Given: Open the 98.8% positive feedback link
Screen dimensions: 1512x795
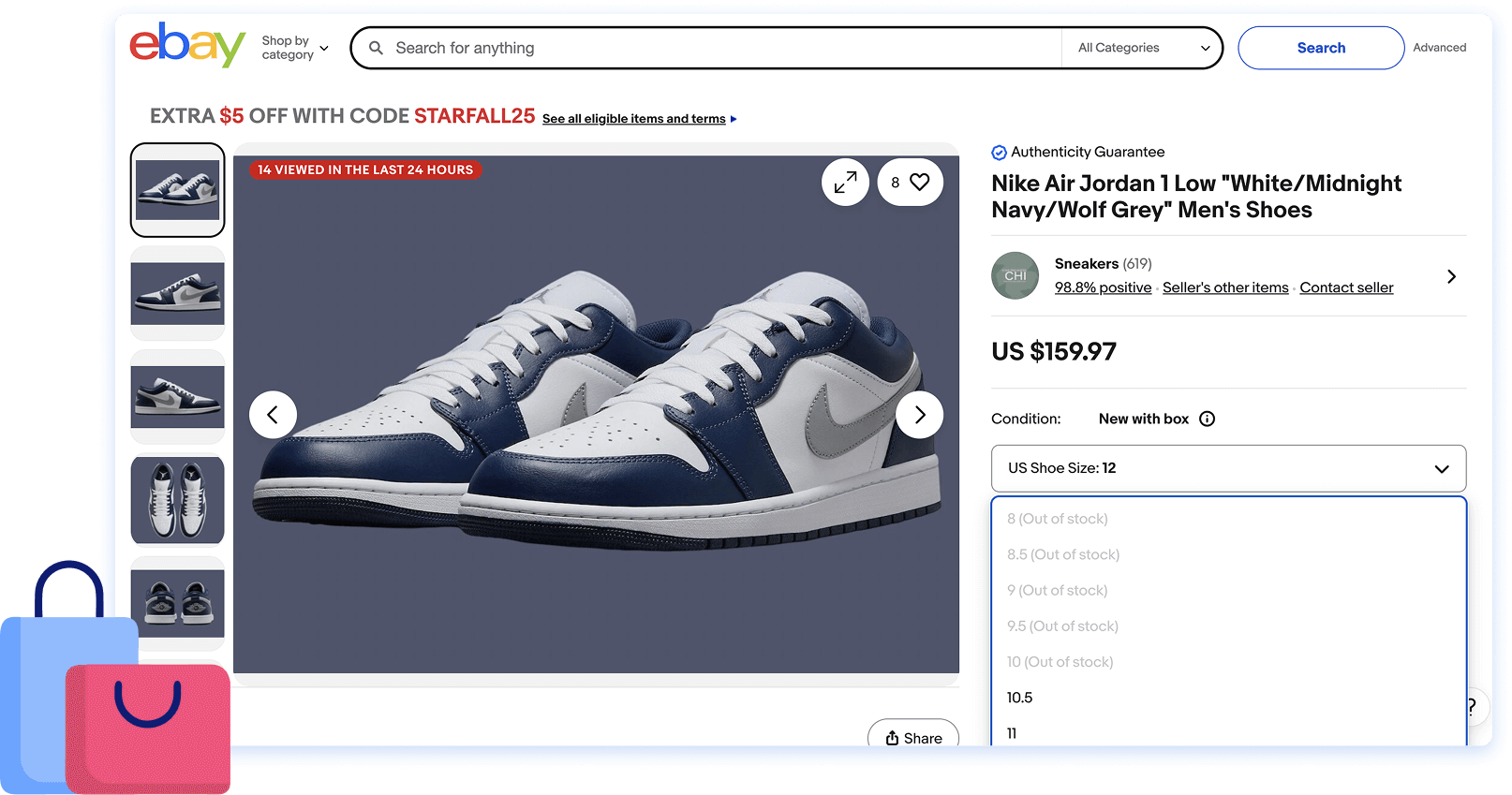Looking at the screenshot, I should (x=1103, y=287).
